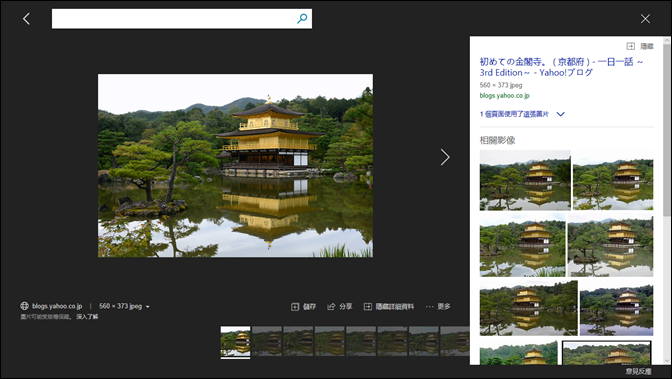Go back with the left arrow icon

(x=27, y=19)
